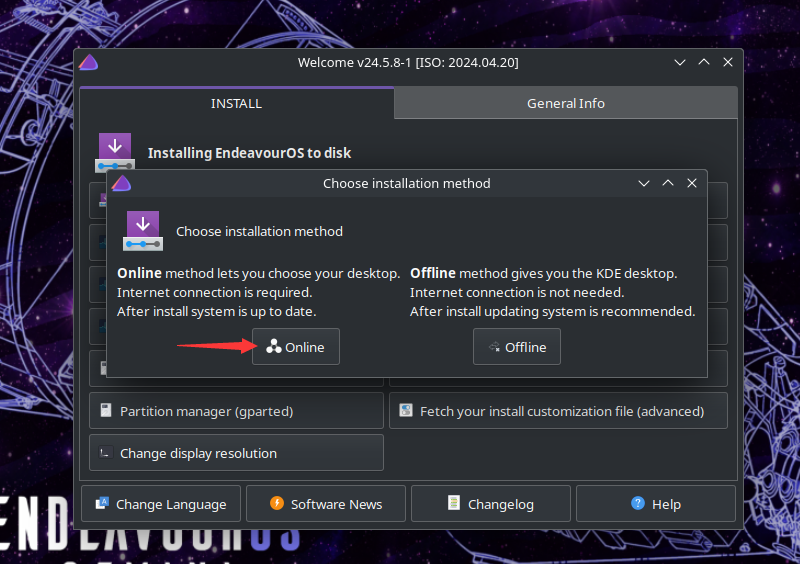Click the Change Language translate icon
This screenshot has height=564, width=800.
coord(102,503)
